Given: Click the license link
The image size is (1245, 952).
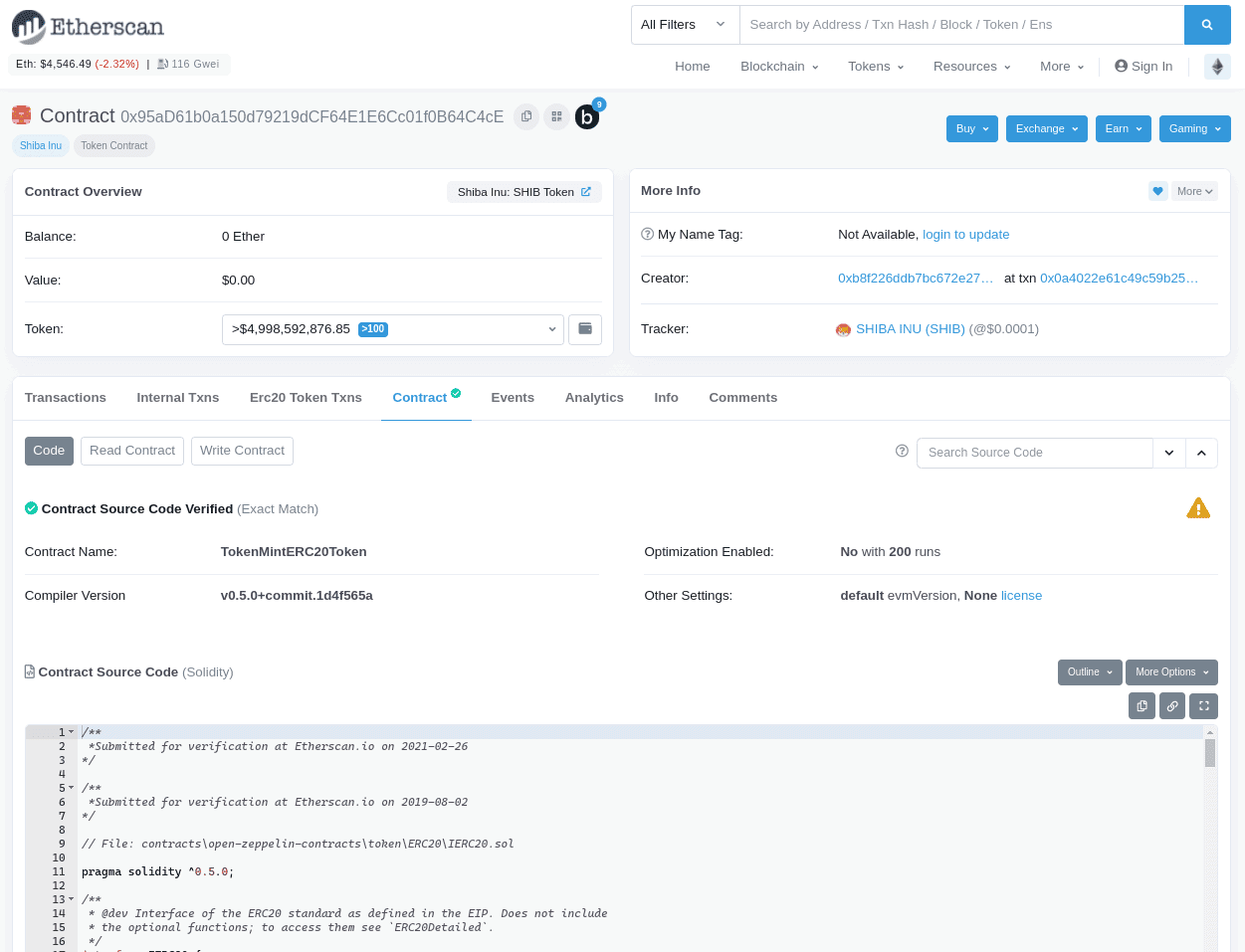Looking at the screenshot, I should [x=1022, y=596].
